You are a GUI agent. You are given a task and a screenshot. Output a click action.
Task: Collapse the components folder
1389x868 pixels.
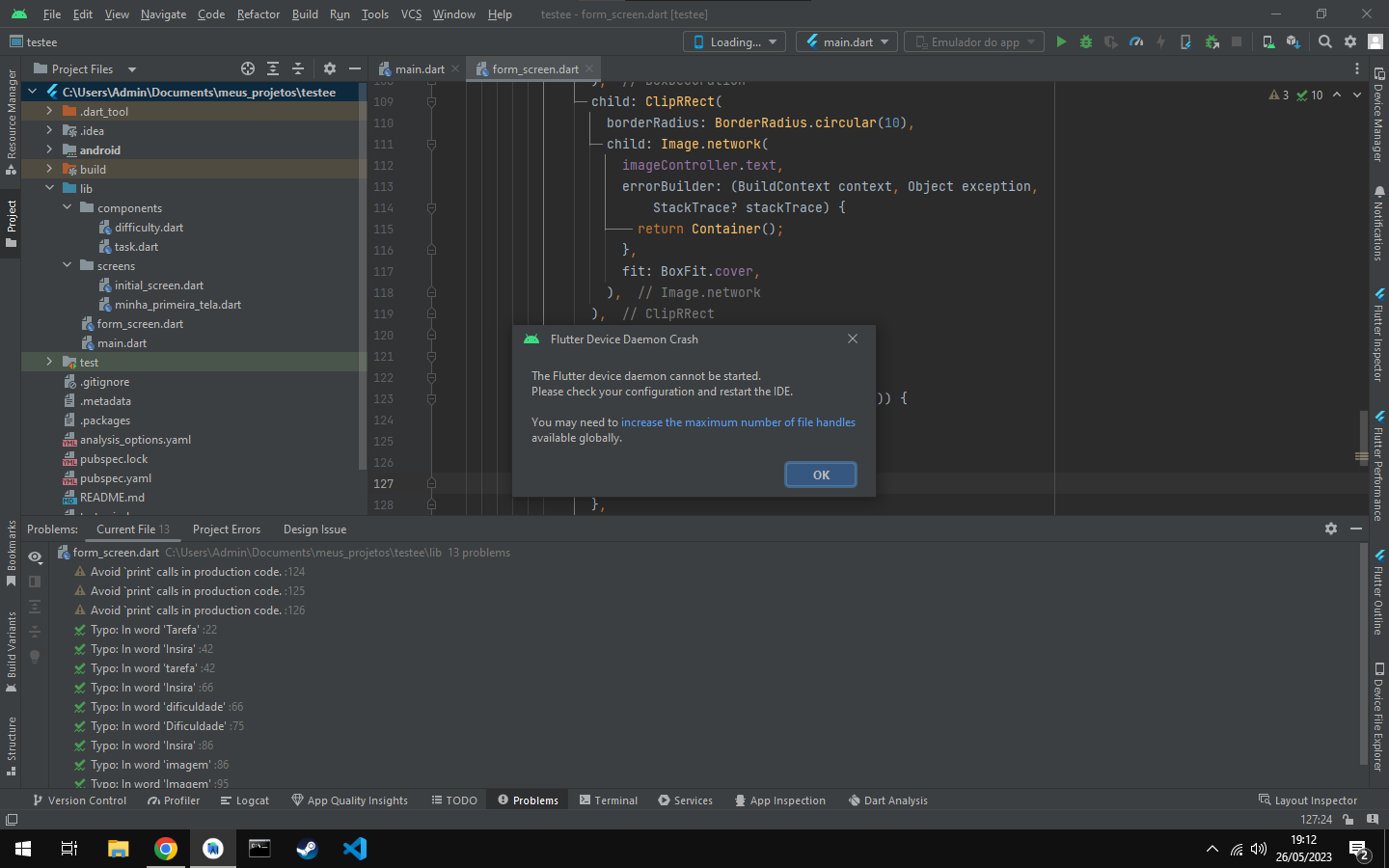(67, 207)
